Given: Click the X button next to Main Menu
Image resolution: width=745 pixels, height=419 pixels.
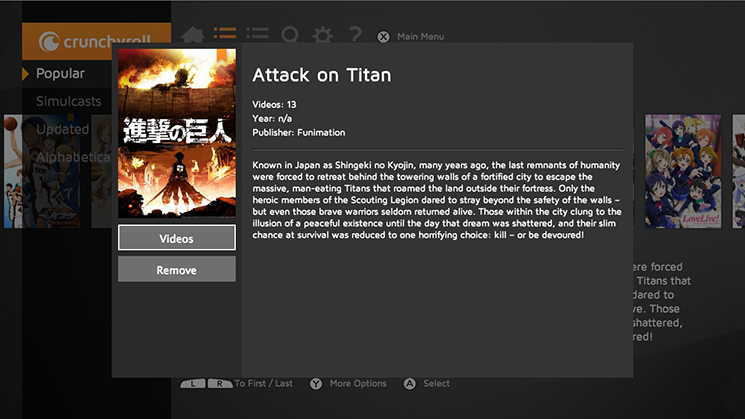Looking at the screenshot, I should coord(384,37).
